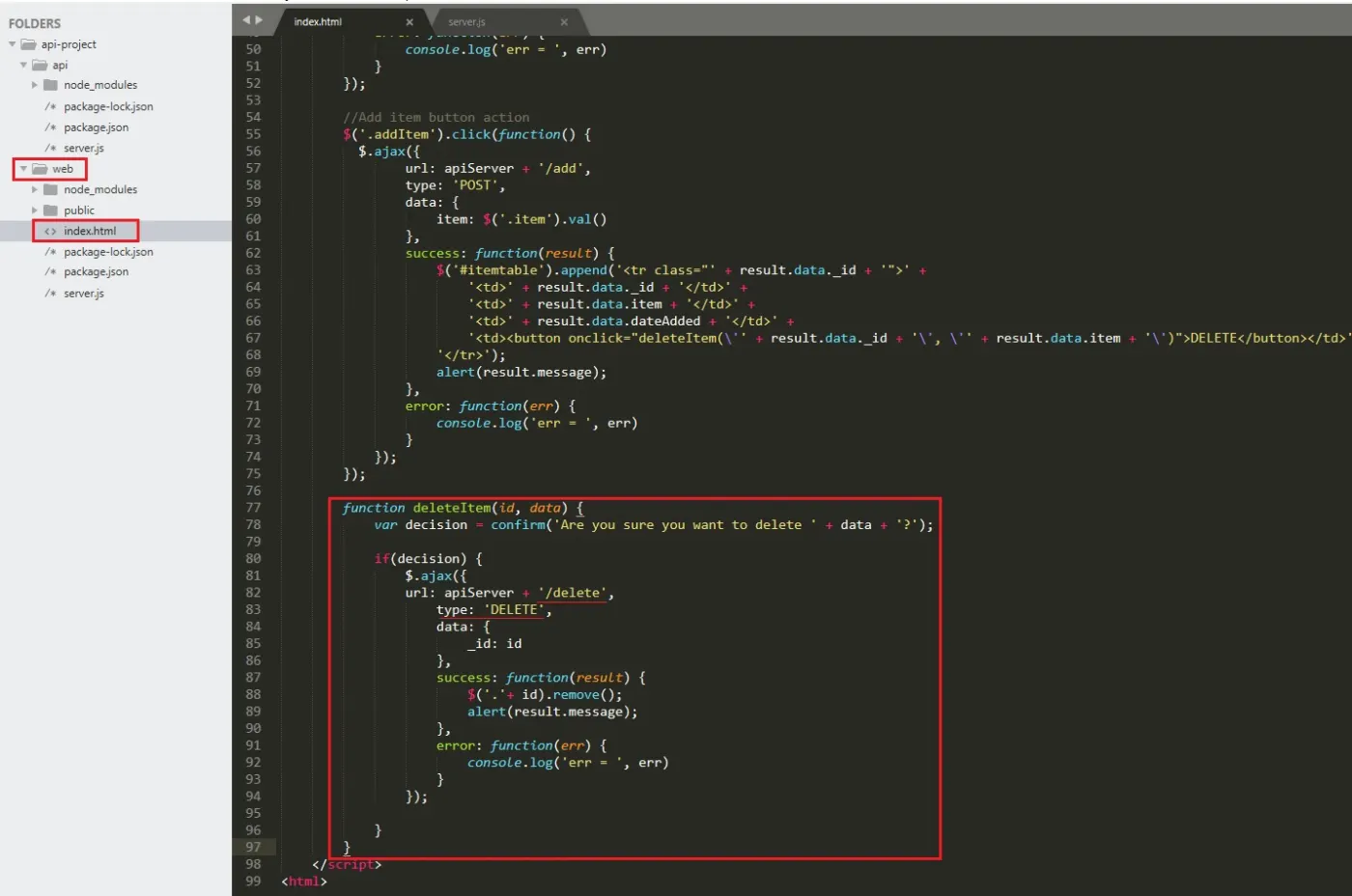Open package.json in web folder

click(96, 272)
